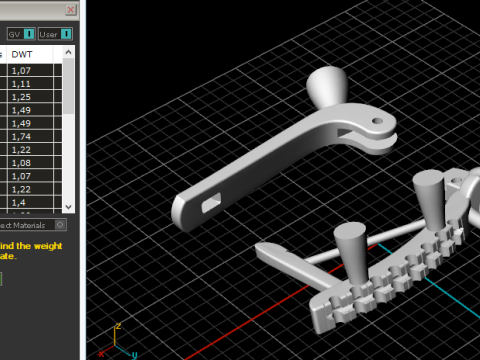Select the DWT cell showing 1,25

click(x=30, y=97)
